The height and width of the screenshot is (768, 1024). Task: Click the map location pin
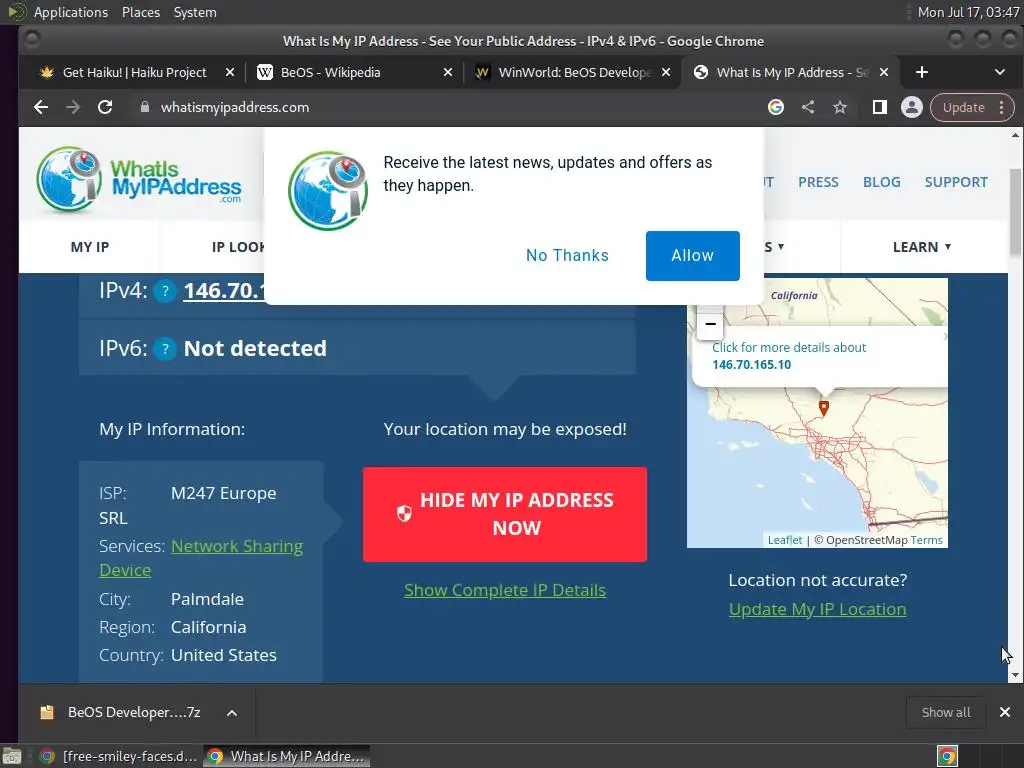pyautogui.click(x=824, y=408)
